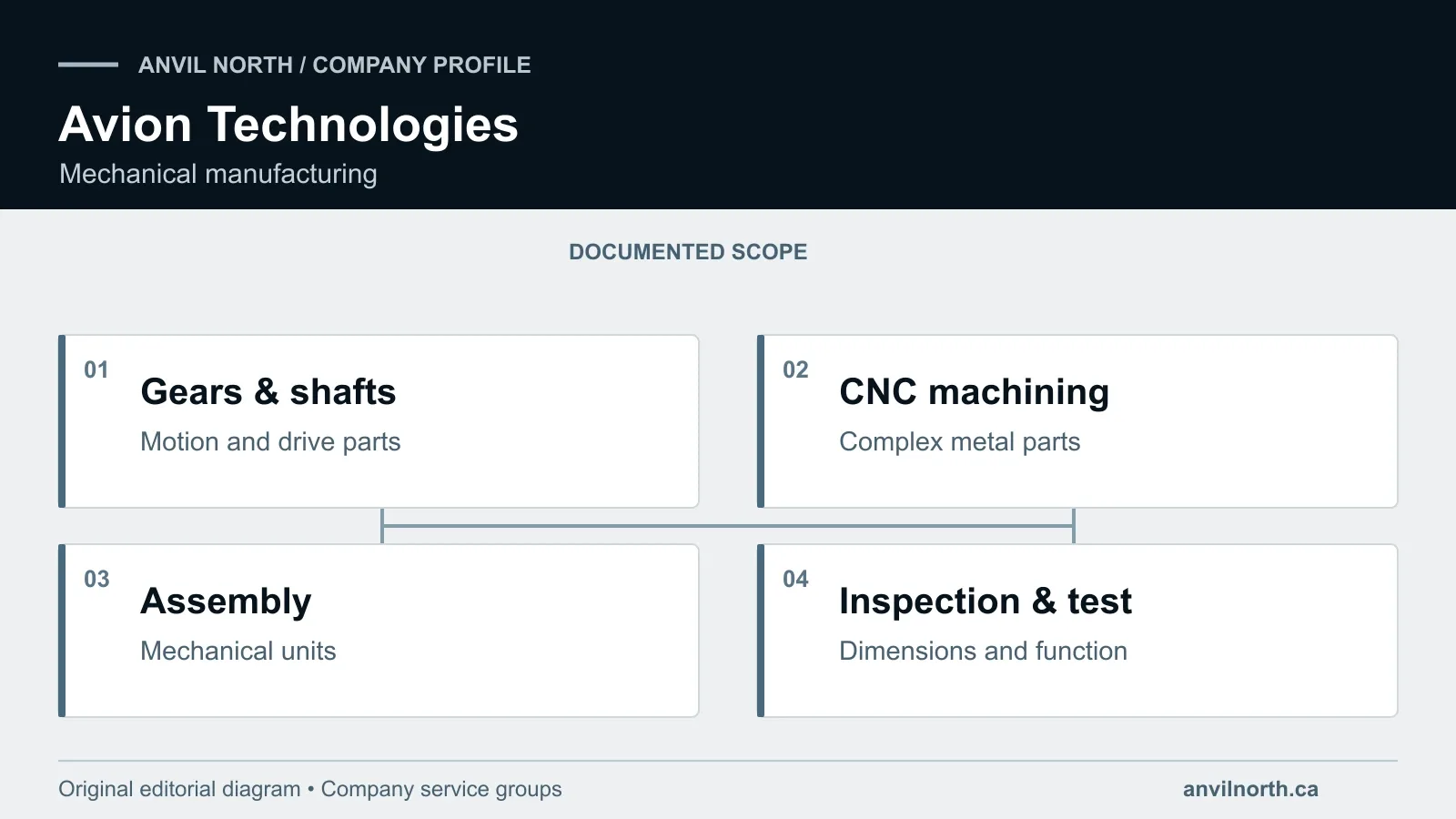Click the 01 card number
The width and height of the screenshot is (1456, 819).
[x=96, y=370]
